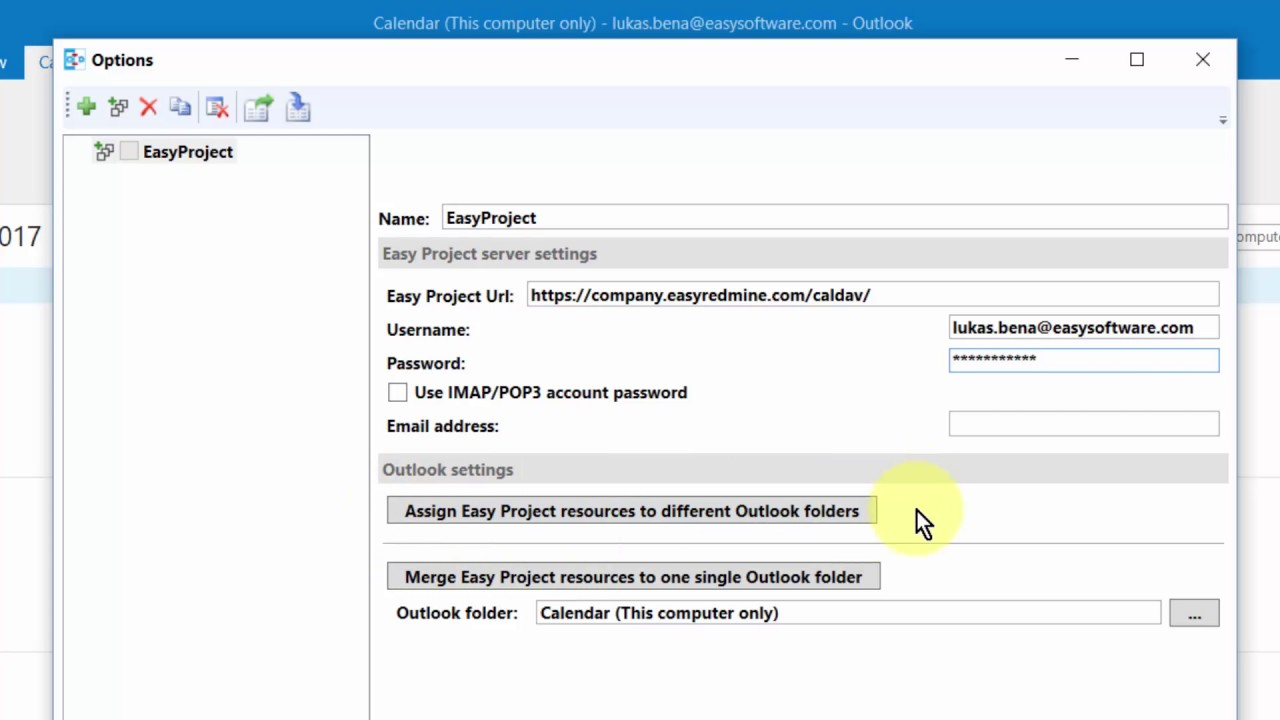Screen dimensions: 1280x720
Task: Minimize the Options window
Action: (x=1072, y=60)
